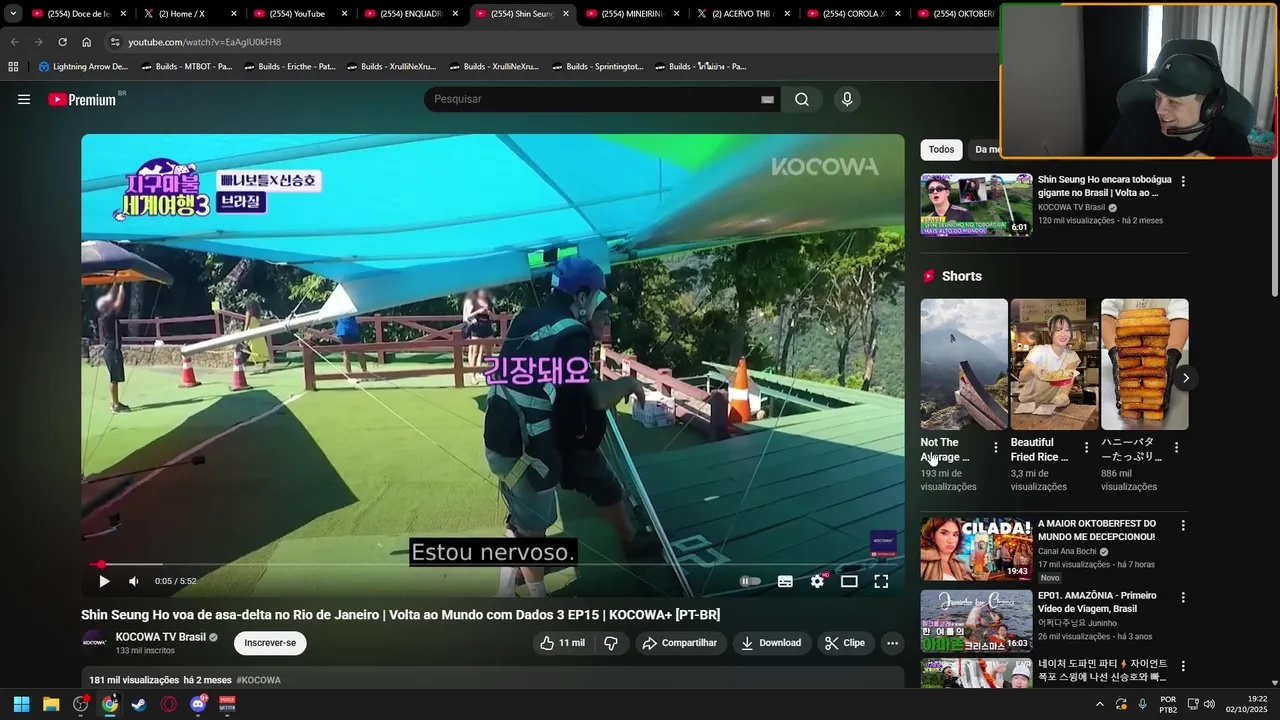This screenshot has width=1280, height=720.
Task: Open Windows Start menu
Action: (21, 704)
